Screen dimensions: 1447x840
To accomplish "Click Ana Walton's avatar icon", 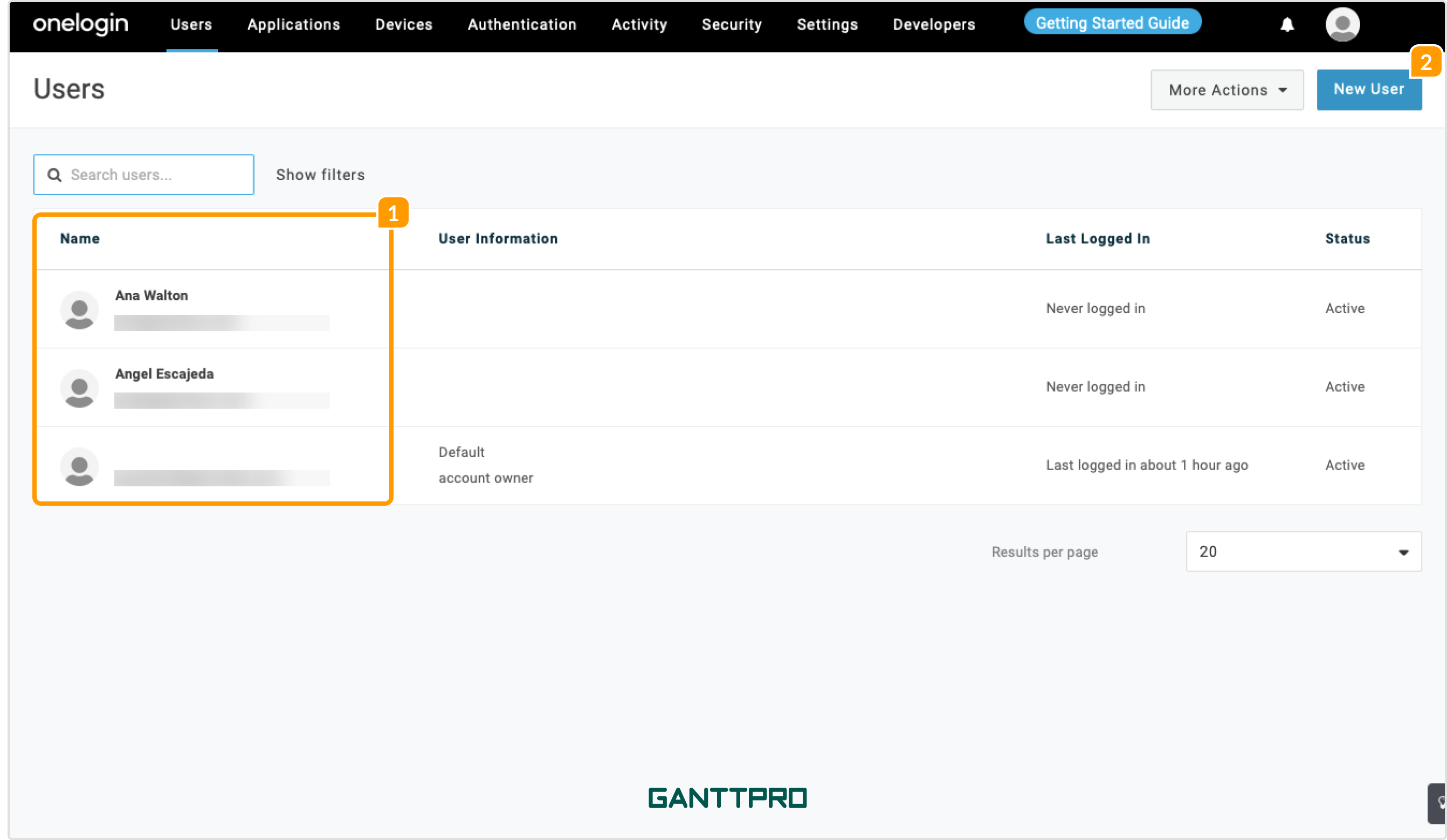I will [x=79, y=310].
